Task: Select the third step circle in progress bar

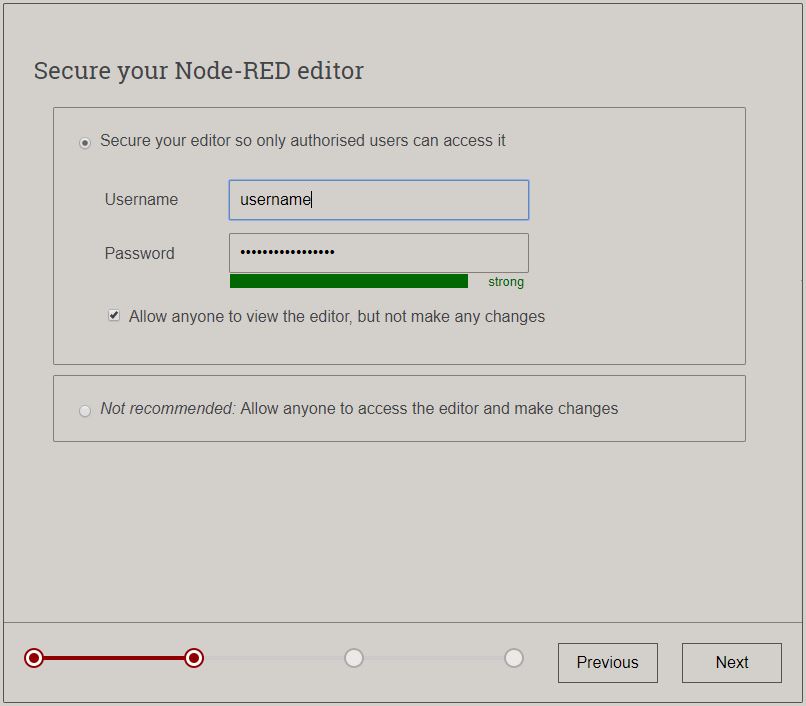Action: 353,658
